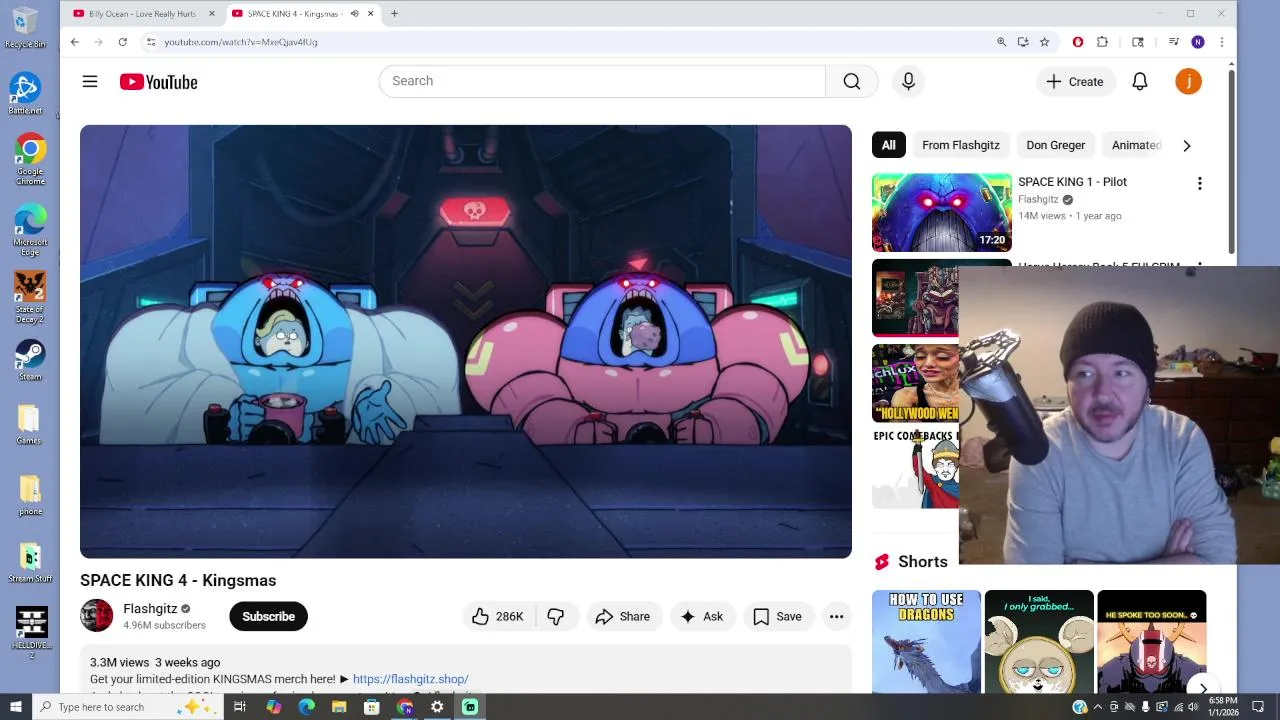
Task: Go back in browser history
Action: [74, 42]
